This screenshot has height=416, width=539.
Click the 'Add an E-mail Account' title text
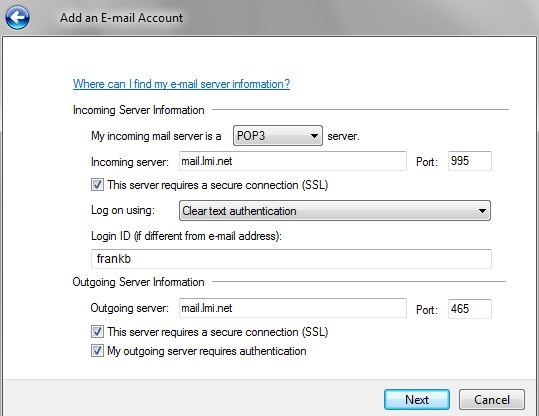[121, 18]
